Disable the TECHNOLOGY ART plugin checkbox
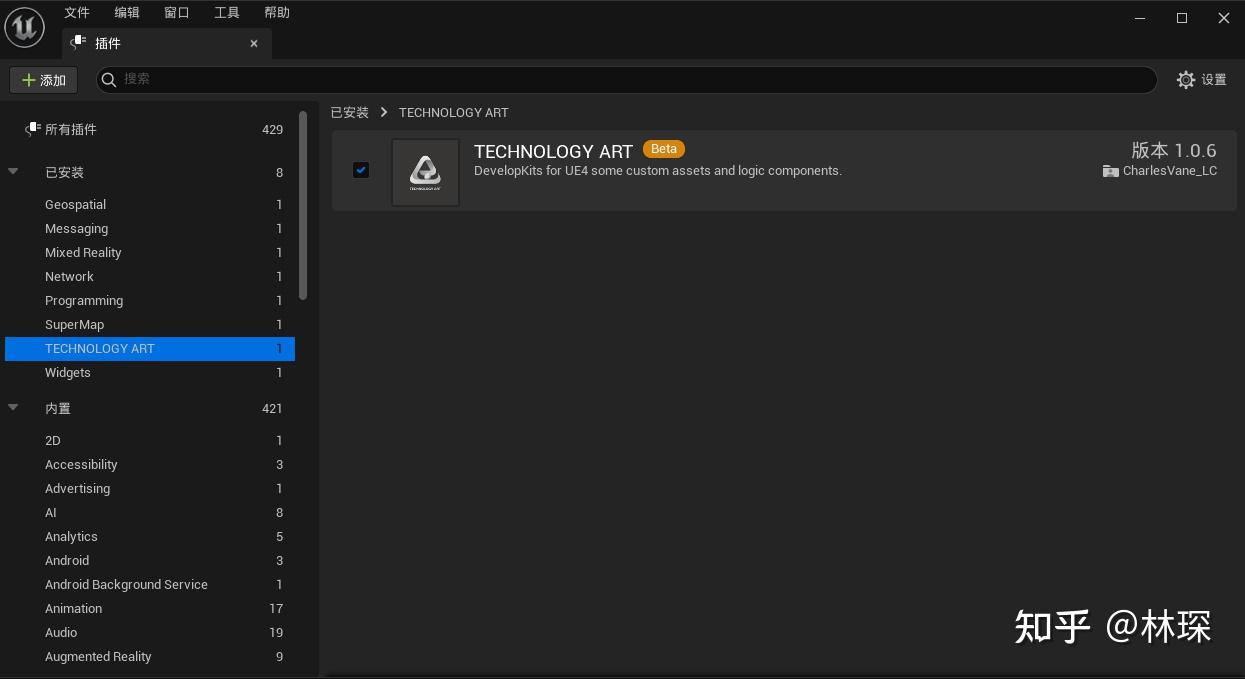 (x=361, y=170)
